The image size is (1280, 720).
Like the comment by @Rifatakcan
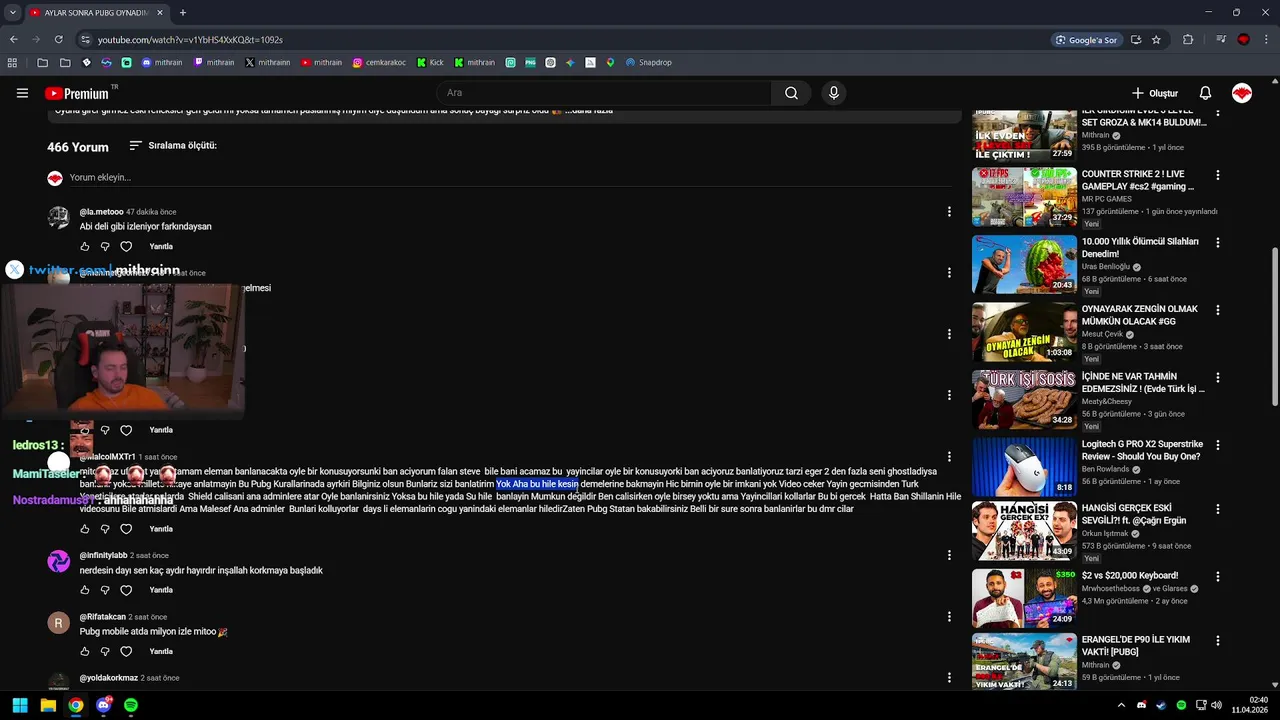coord(84,651)
